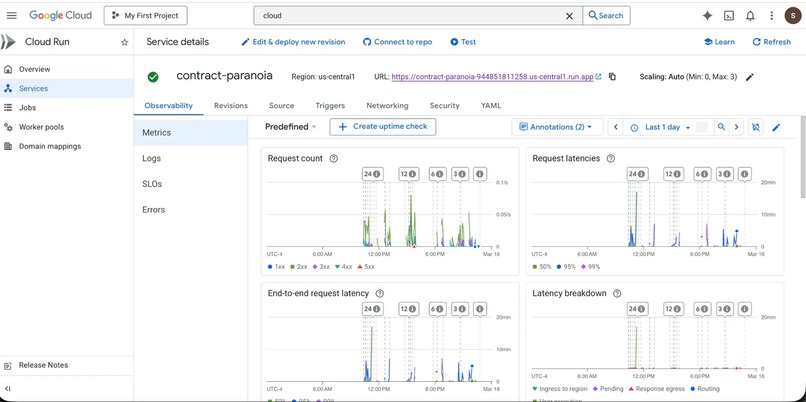Reset zoom with the magnifier icon
The width and height of the screenshot is (806, 402).
coord(722,127)
